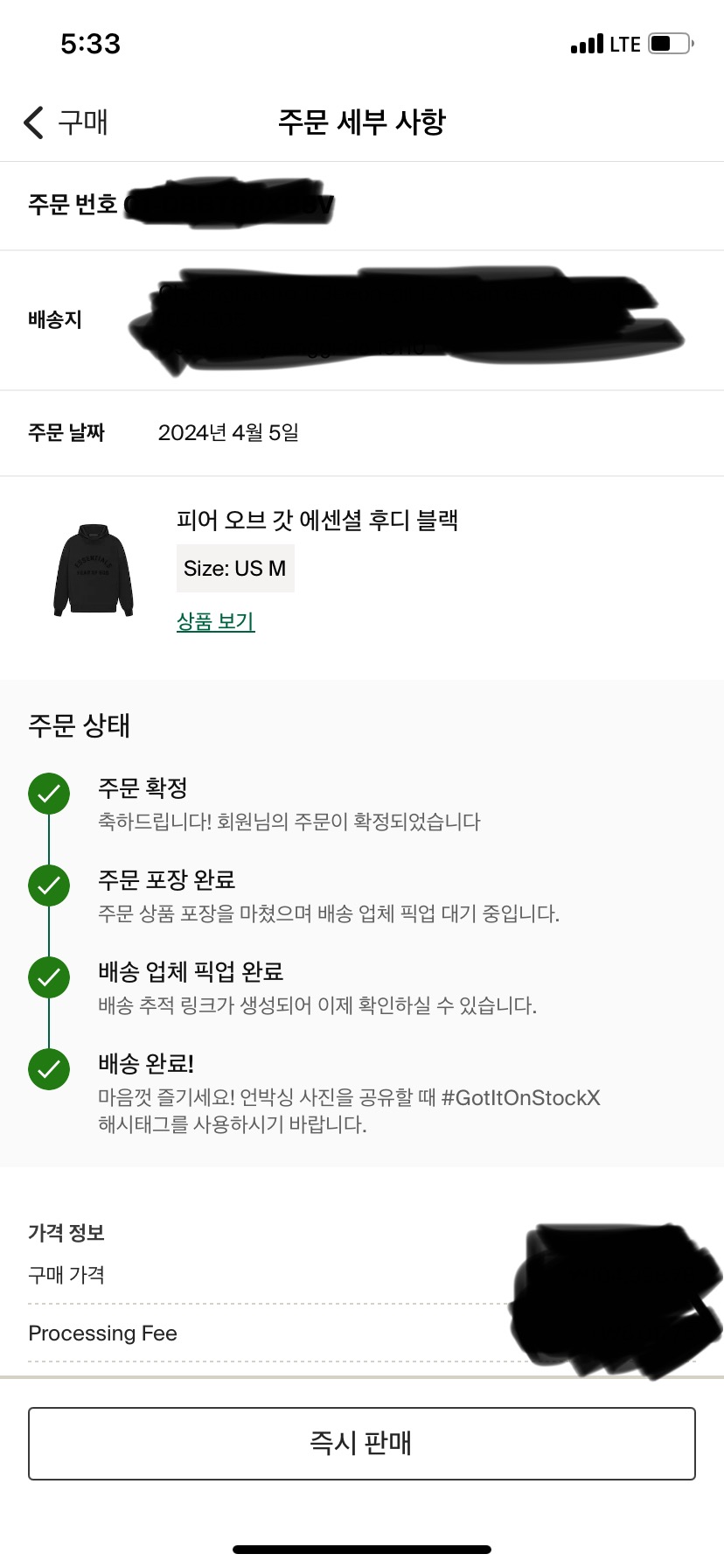This screenshot has height=1568, width=724.
Task: Tap the home indicator bar at bottom
Action: 362,1550
